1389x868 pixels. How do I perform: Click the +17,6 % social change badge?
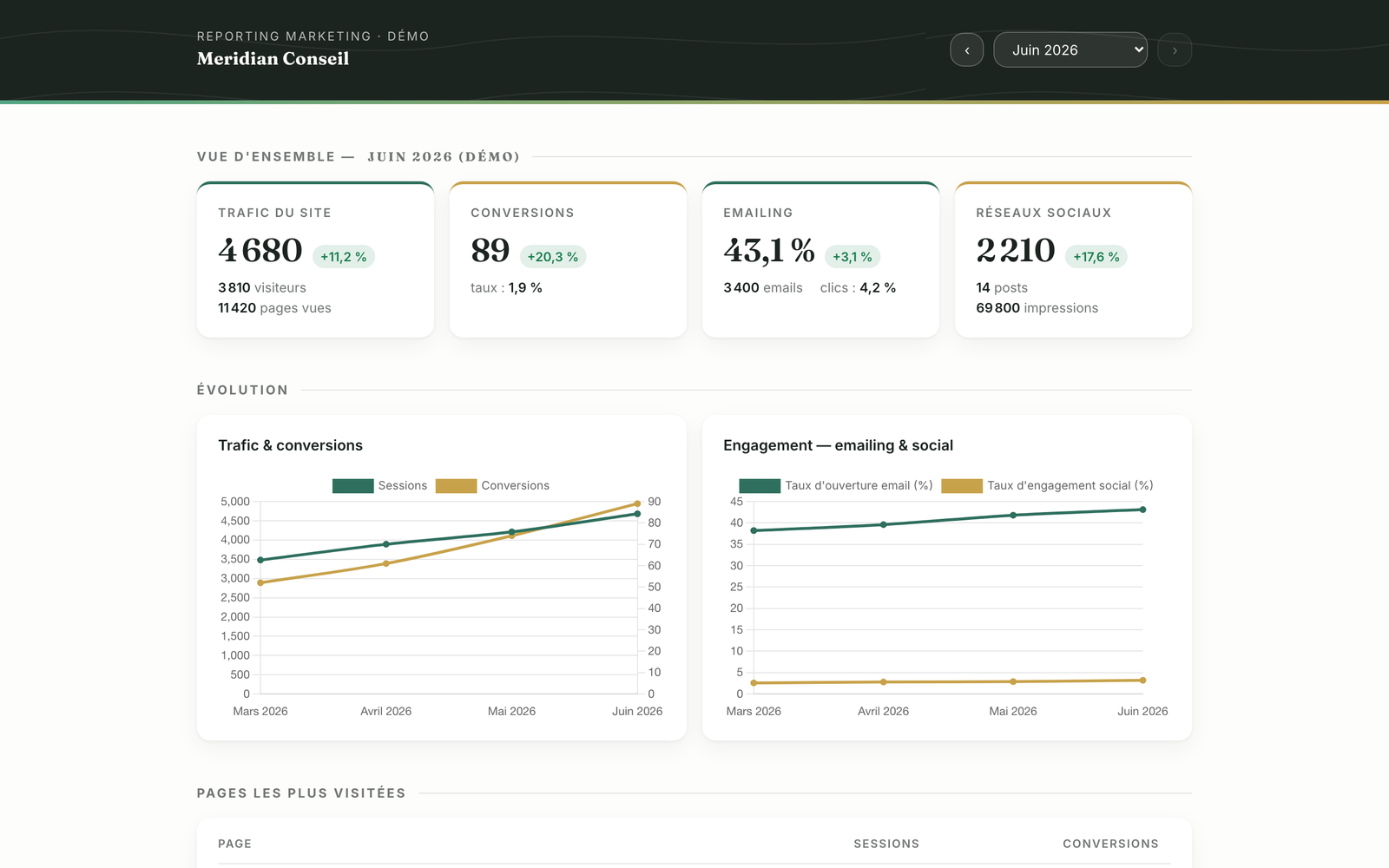pos(1096,257)
